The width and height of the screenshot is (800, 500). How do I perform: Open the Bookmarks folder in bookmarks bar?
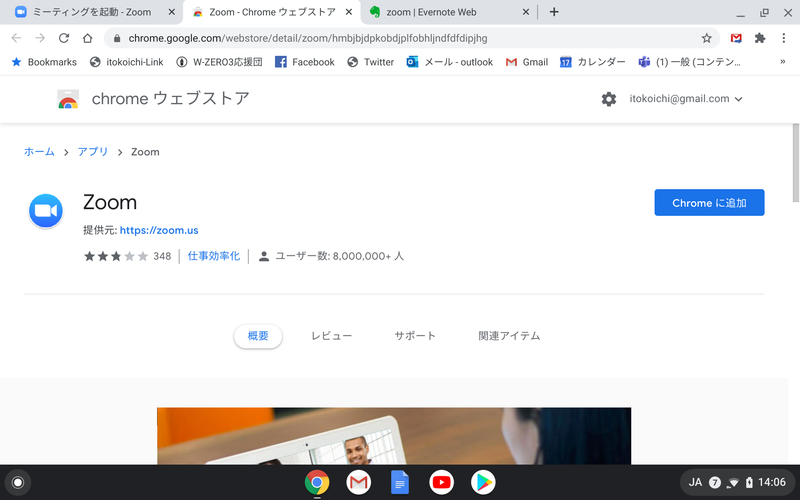[44, 62]
